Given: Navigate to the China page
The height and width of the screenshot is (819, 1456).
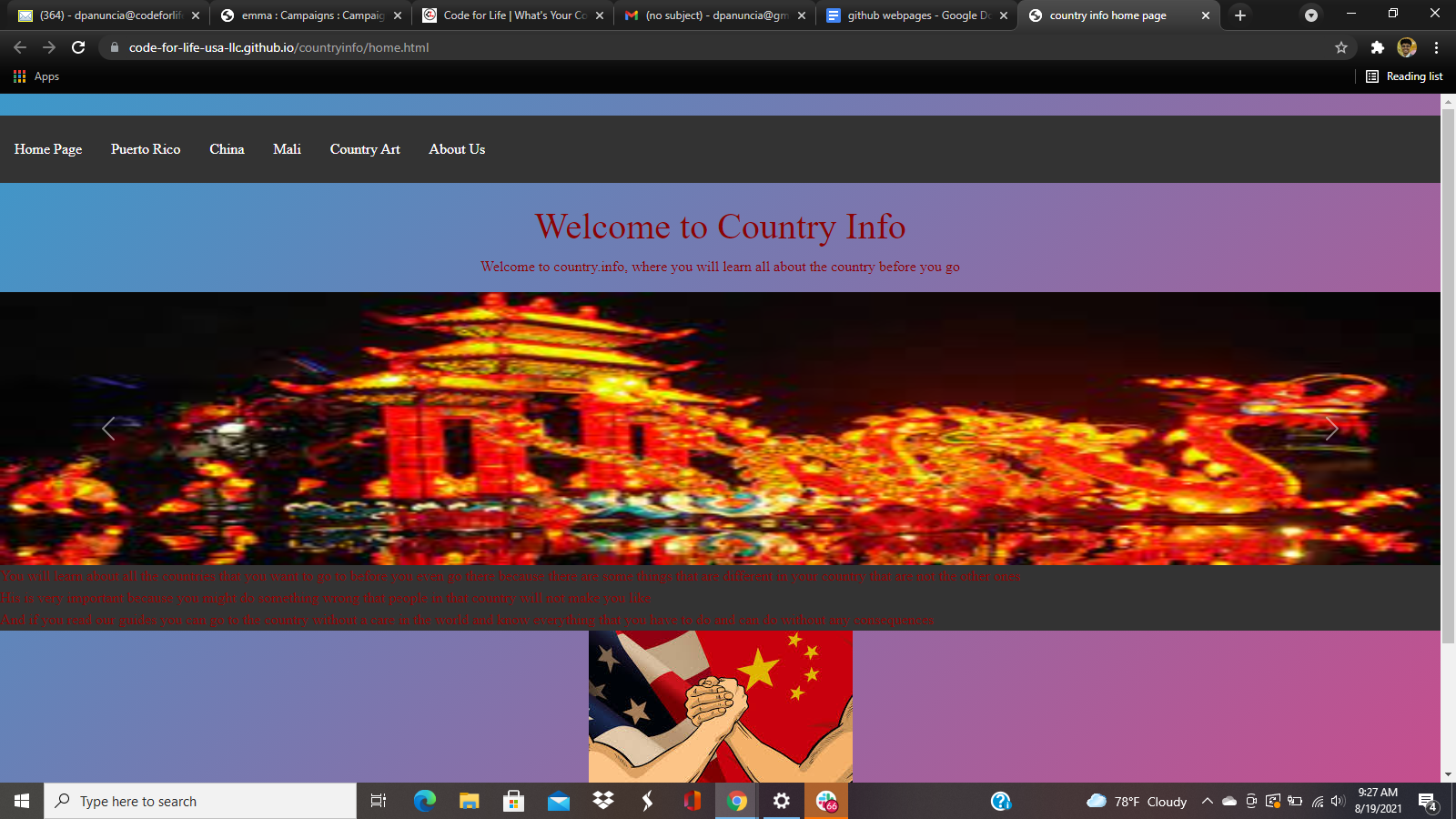Looking at the screenshot, I should pos(227,149).
